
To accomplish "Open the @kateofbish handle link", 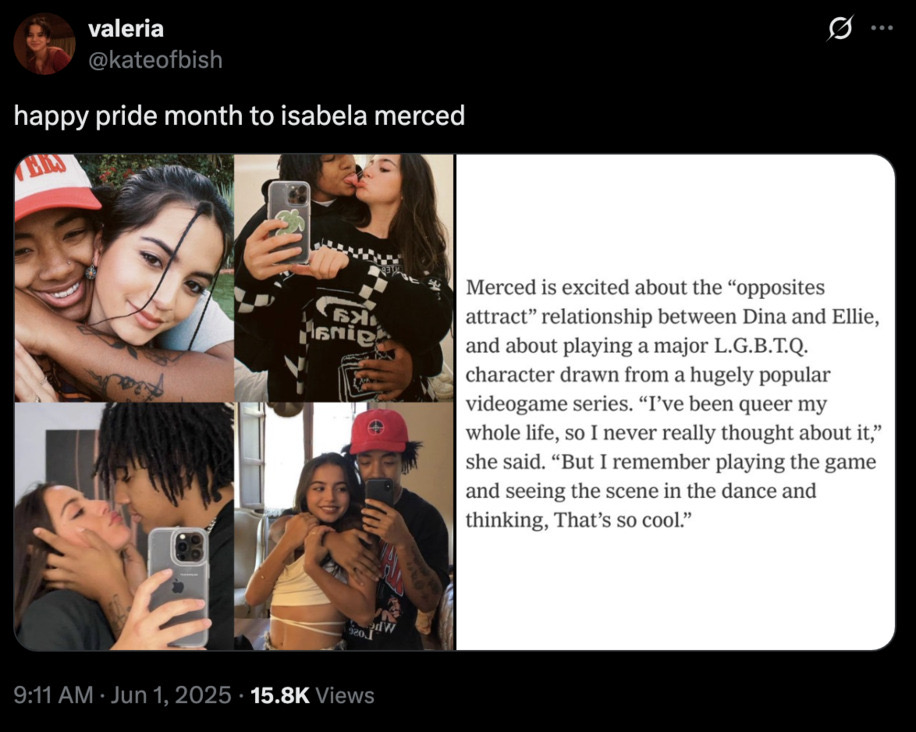I will (x=155, y=60).
